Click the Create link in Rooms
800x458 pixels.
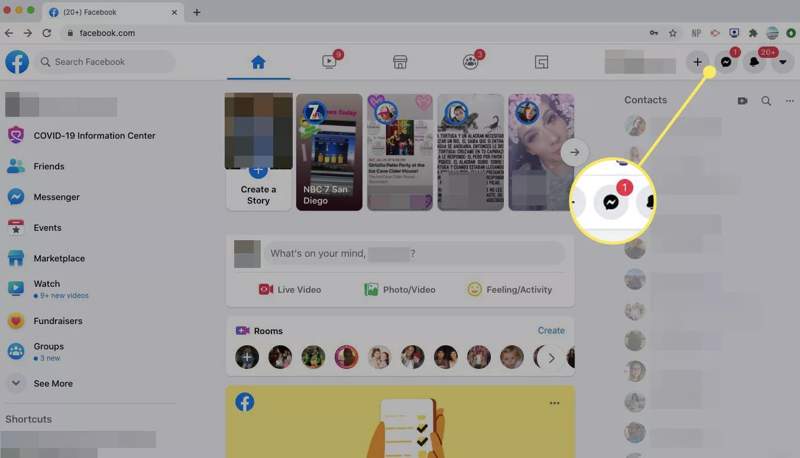click(551, 330)
